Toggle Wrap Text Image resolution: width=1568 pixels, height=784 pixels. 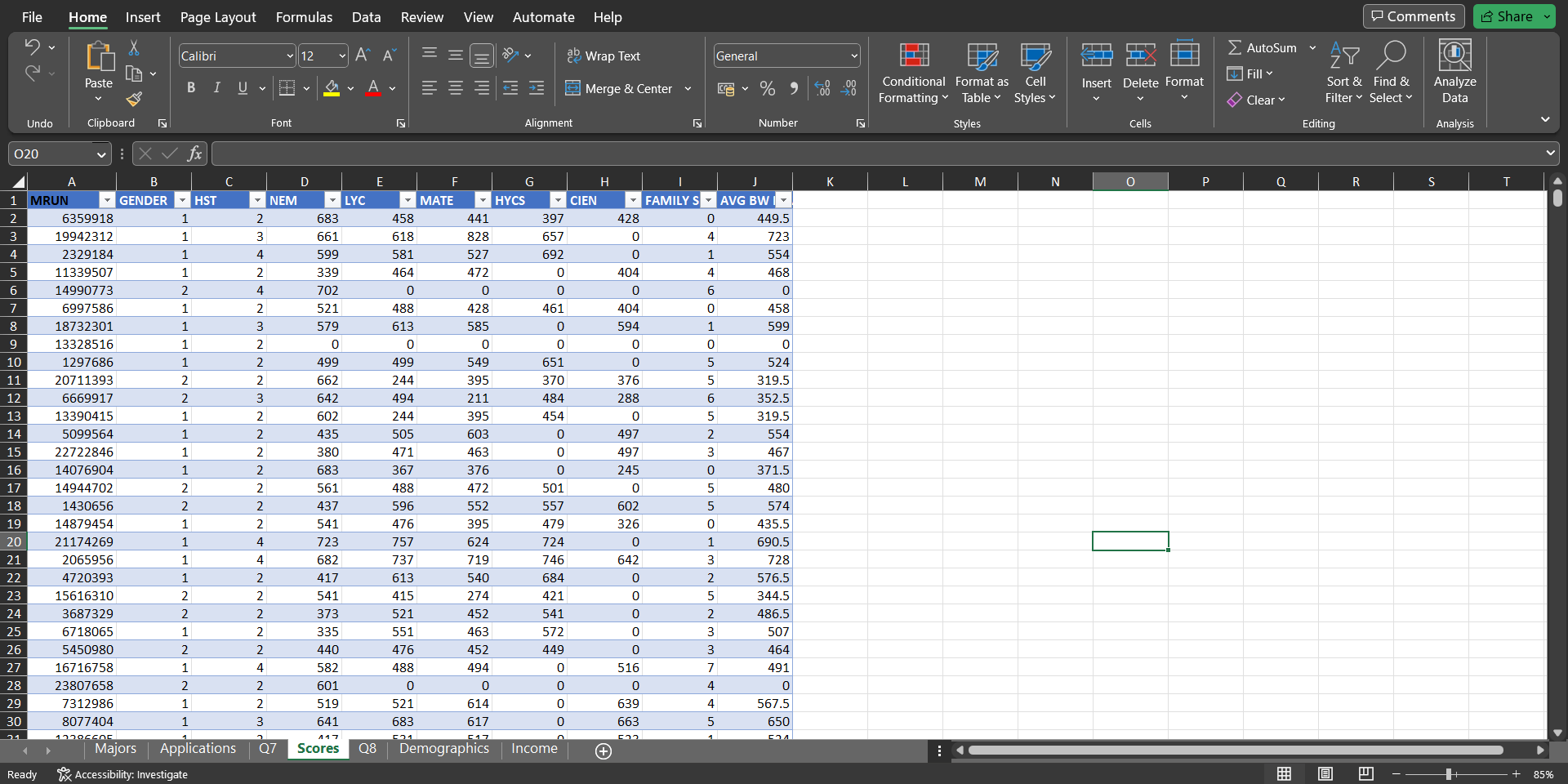pyautogui.click(x=604, y=56)
